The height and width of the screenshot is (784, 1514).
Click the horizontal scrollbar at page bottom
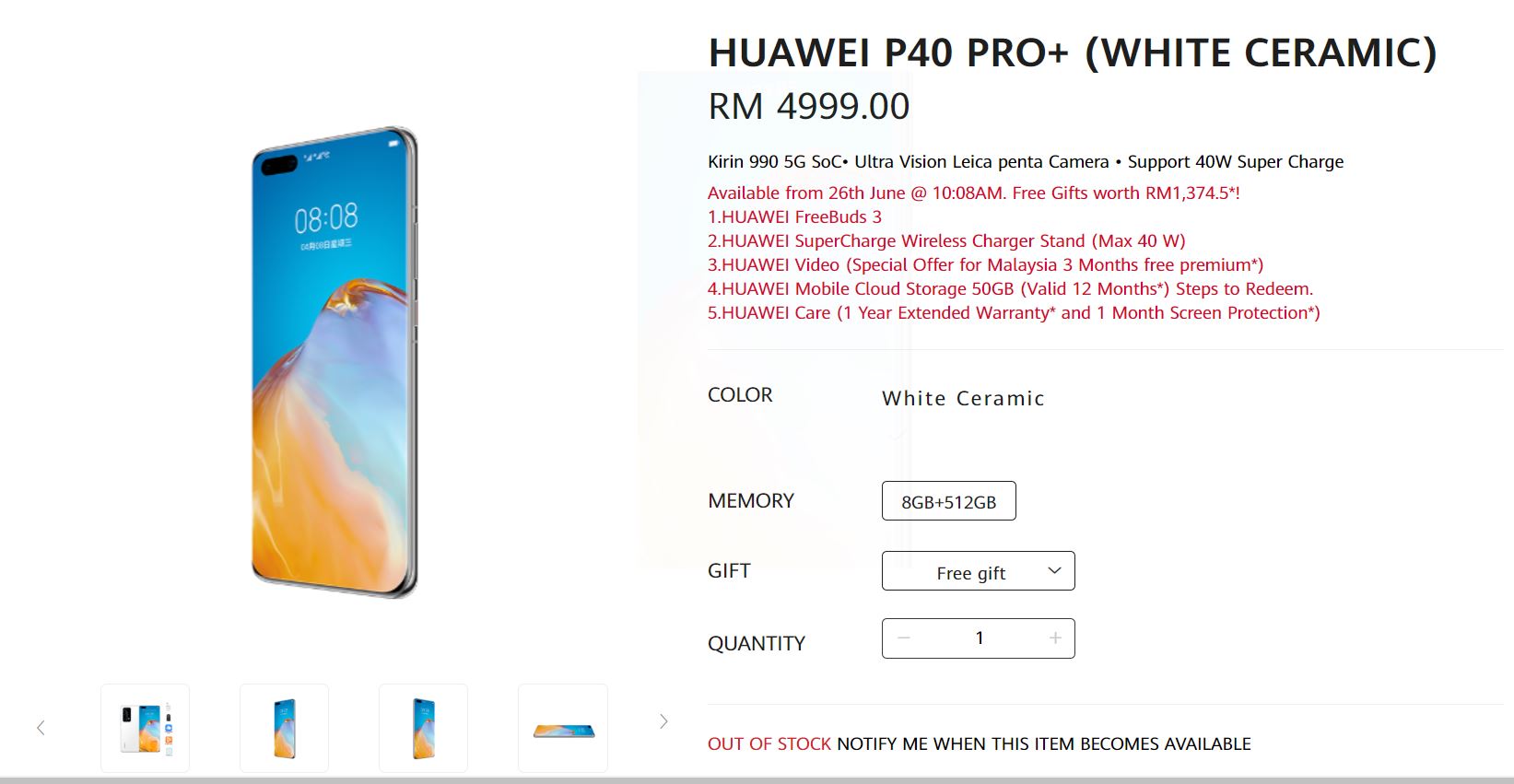coord(757,780)
